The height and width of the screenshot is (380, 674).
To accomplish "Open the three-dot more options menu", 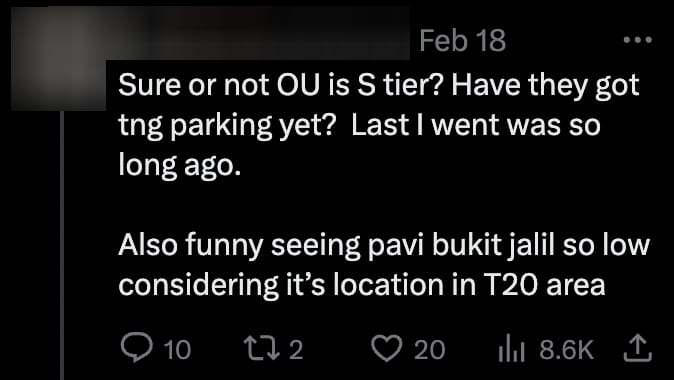I will click(637, 40).
